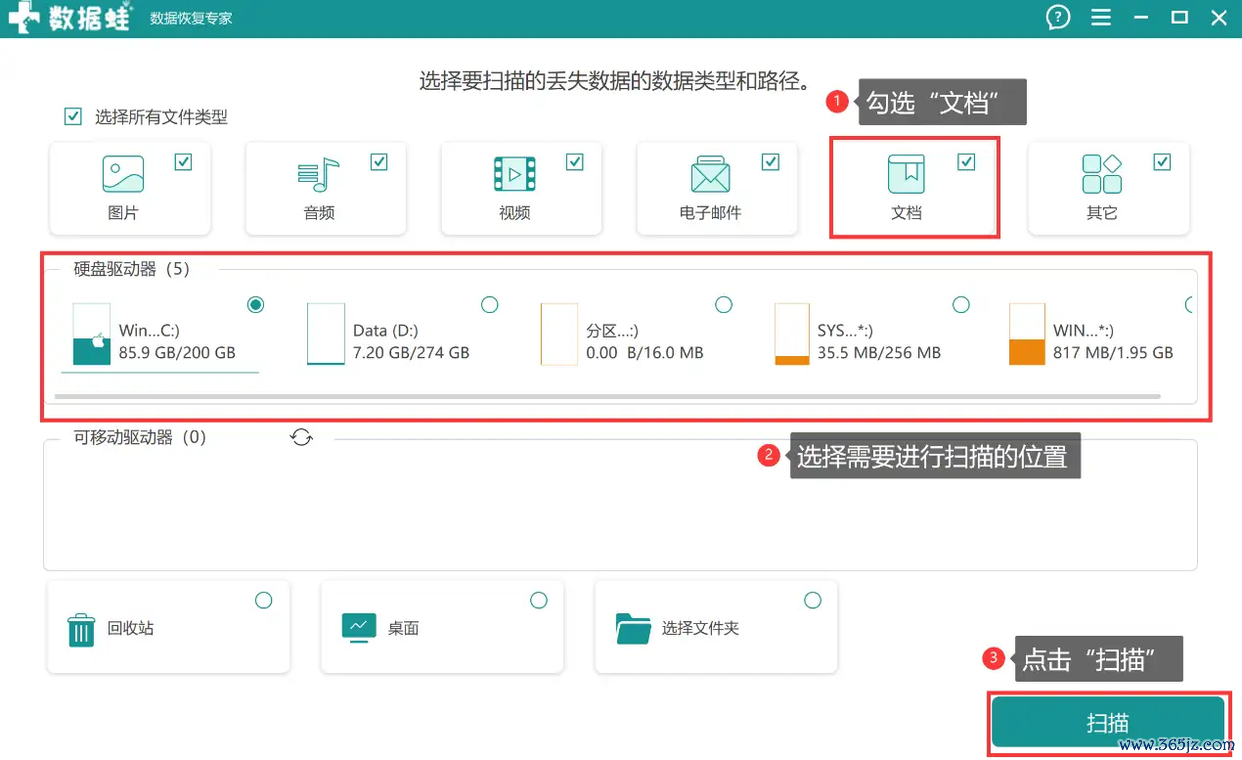Click the help question mark icon
1242x760 pixels.
1058,18
